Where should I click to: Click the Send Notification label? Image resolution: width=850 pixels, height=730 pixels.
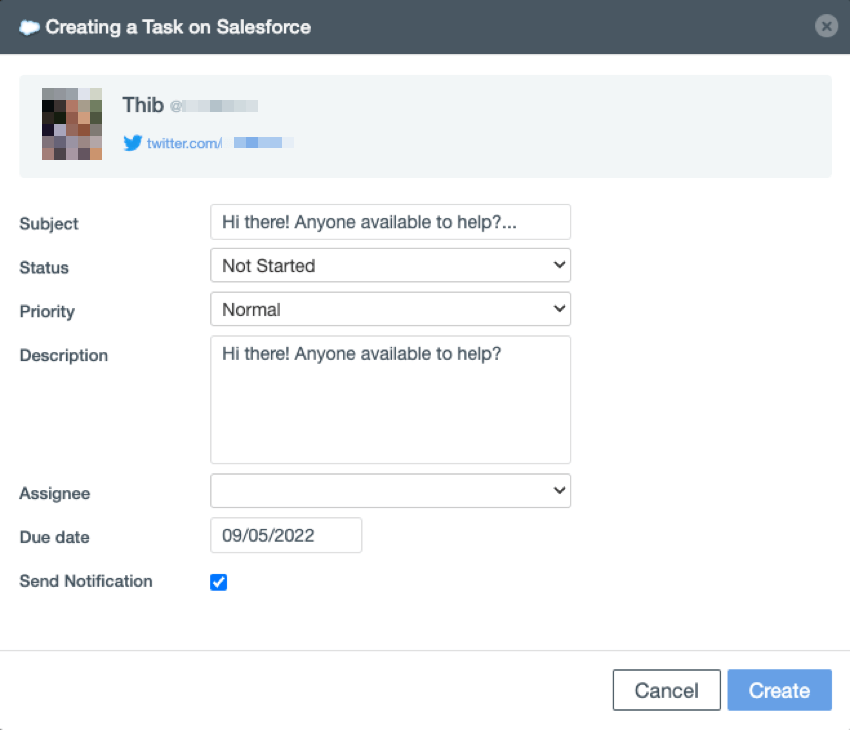tap(86, 582)
